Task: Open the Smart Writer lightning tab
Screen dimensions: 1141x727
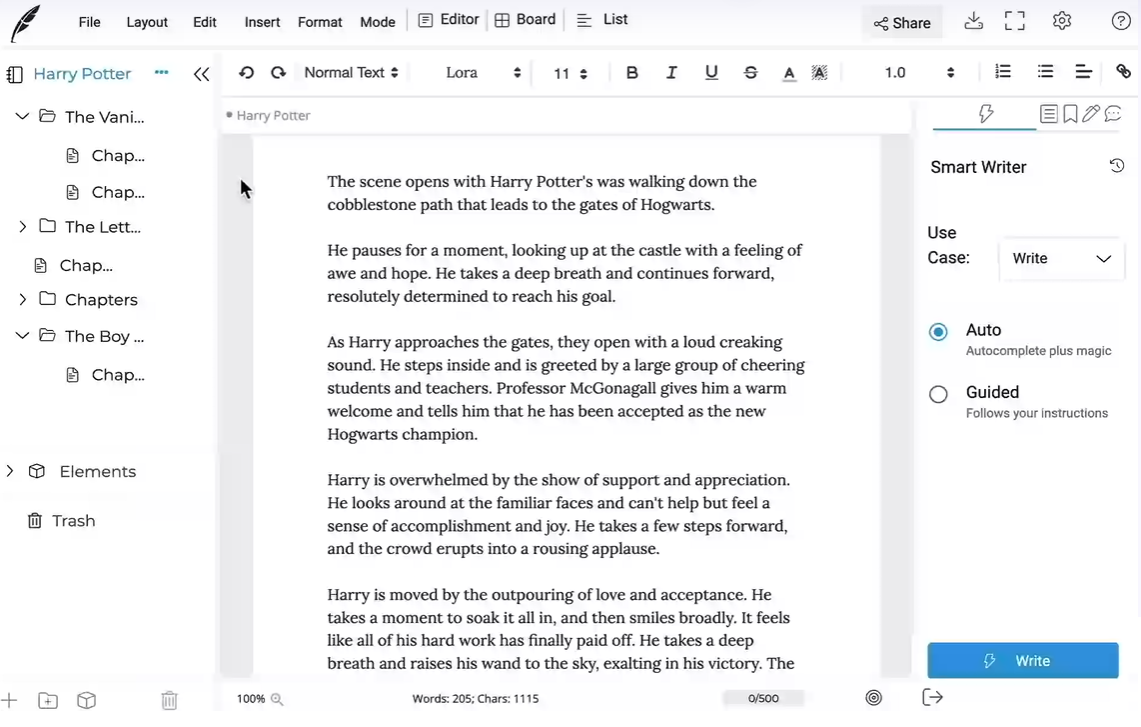Action: 985,114
